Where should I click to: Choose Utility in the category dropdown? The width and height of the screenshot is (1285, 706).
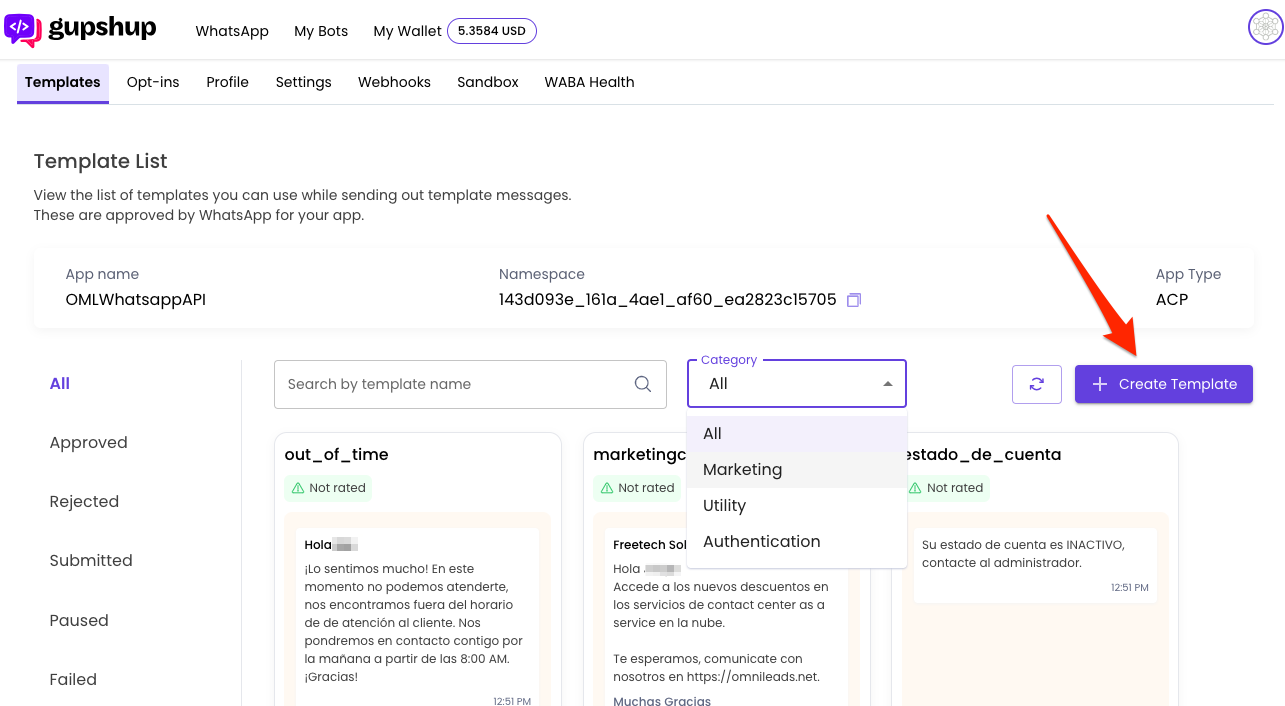click(x=724, y=506)
